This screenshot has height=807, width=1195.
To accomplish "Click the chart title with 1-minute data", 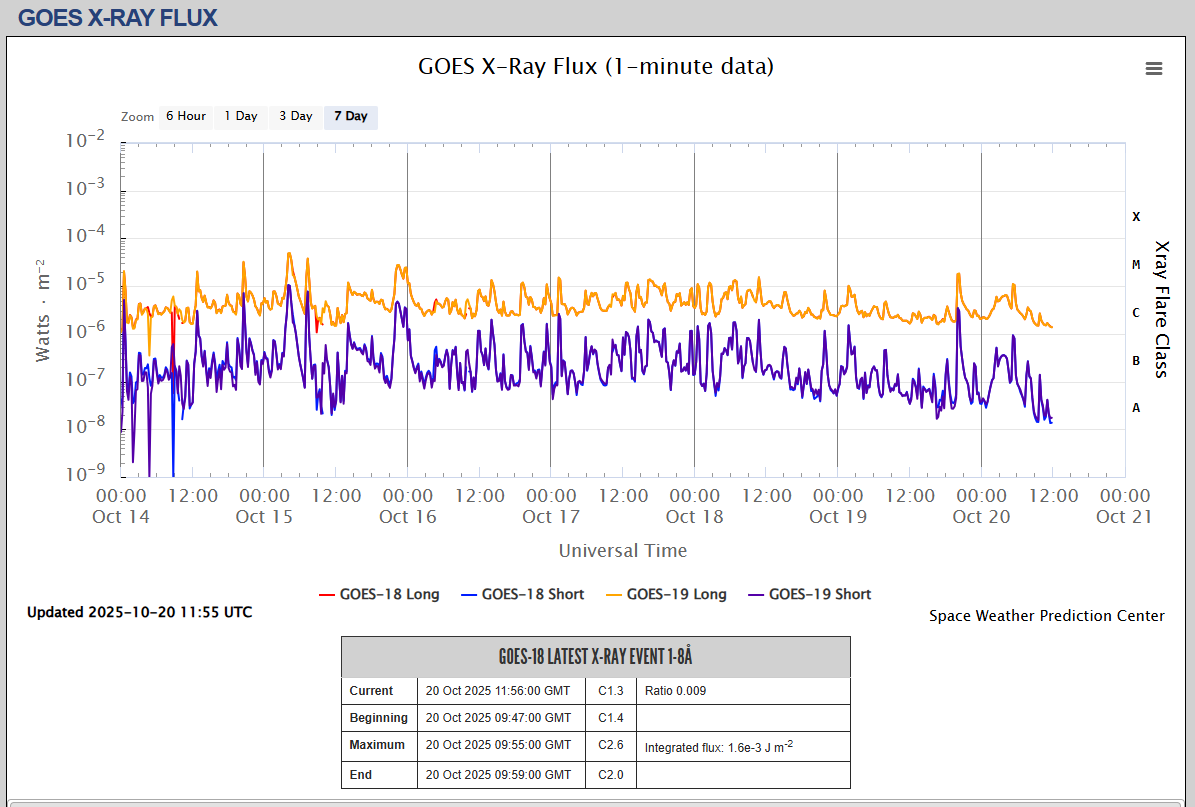I will pyautogui.click(x=595, y=67).
